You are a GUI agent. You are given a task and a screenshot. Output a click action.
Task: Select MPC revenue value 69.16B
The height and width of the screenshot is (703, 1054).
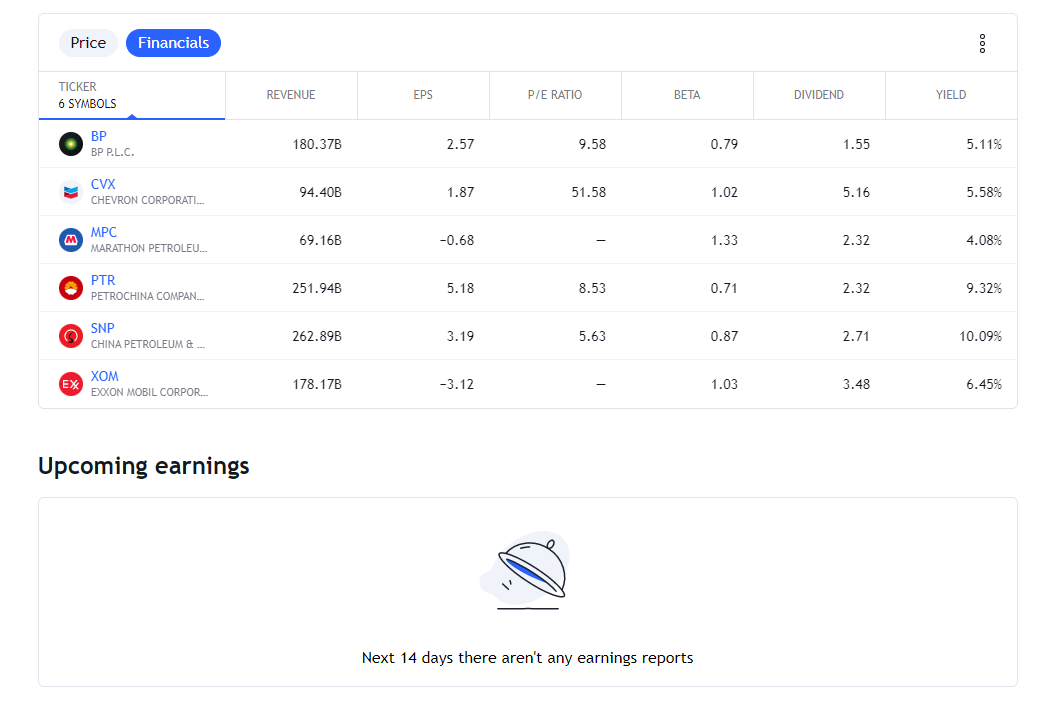tap(320, 241)
